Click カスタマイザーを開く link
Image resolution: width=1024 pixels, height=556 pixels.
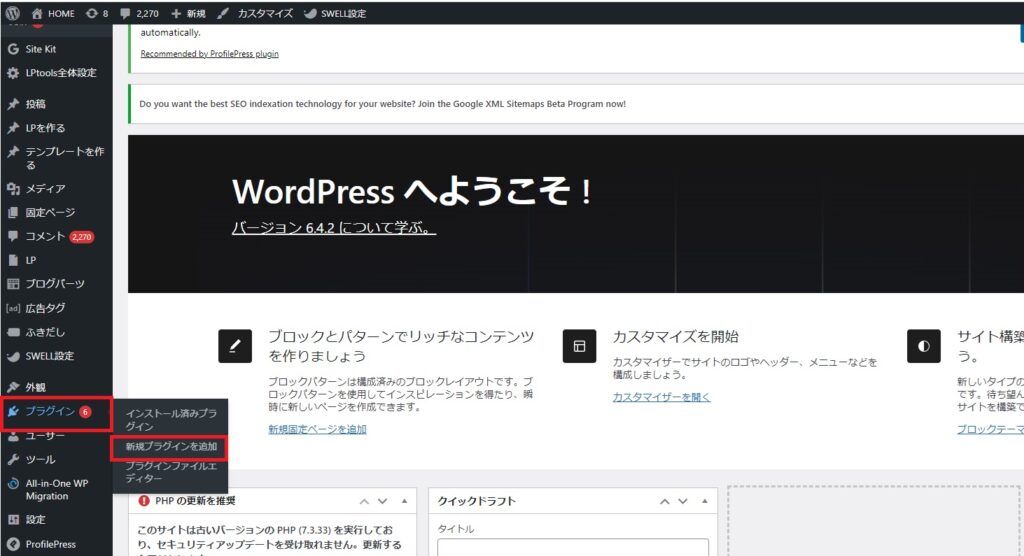click(x=661, y=397)
